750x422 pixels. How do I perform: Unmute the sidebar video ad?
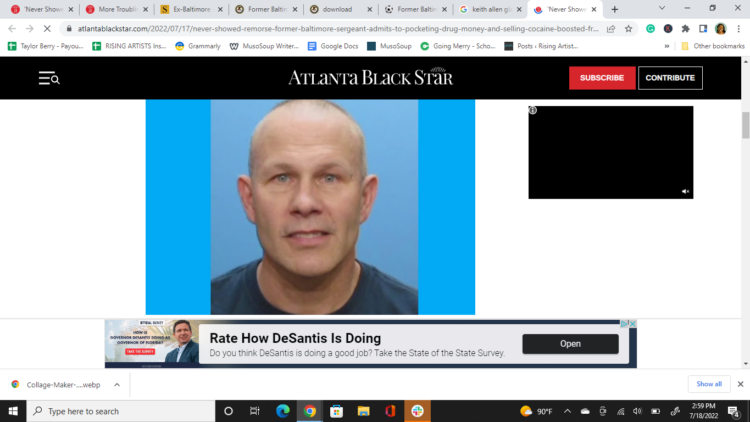coord(685,191)
